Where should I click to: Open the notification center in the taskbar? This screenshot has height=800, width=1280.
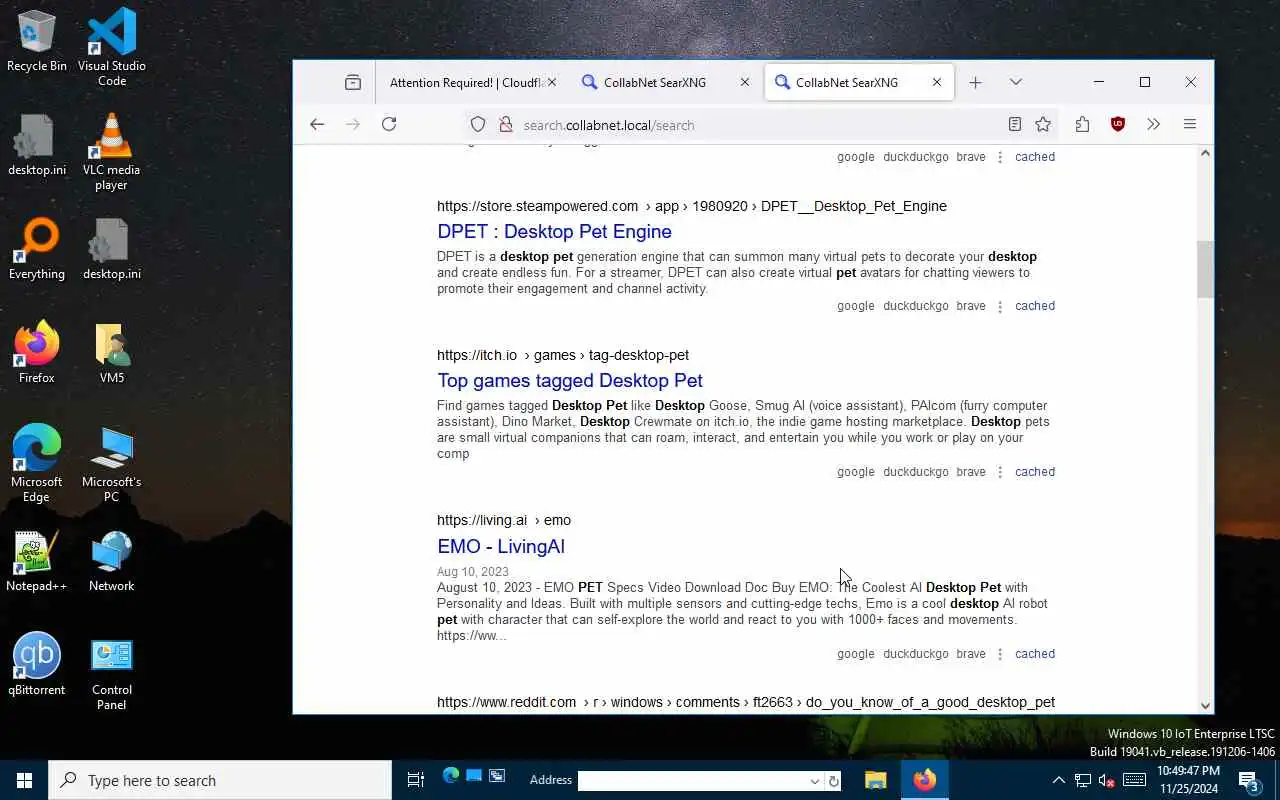[x=1250, y=780]
